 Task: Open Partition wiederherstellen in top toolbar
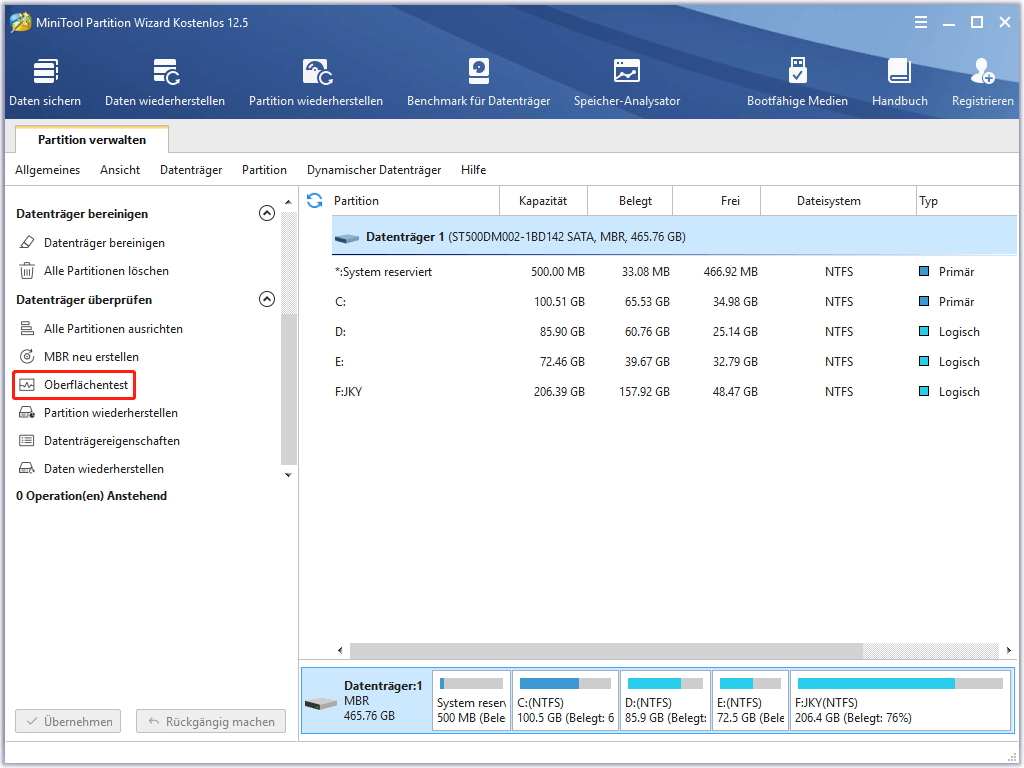316,82
